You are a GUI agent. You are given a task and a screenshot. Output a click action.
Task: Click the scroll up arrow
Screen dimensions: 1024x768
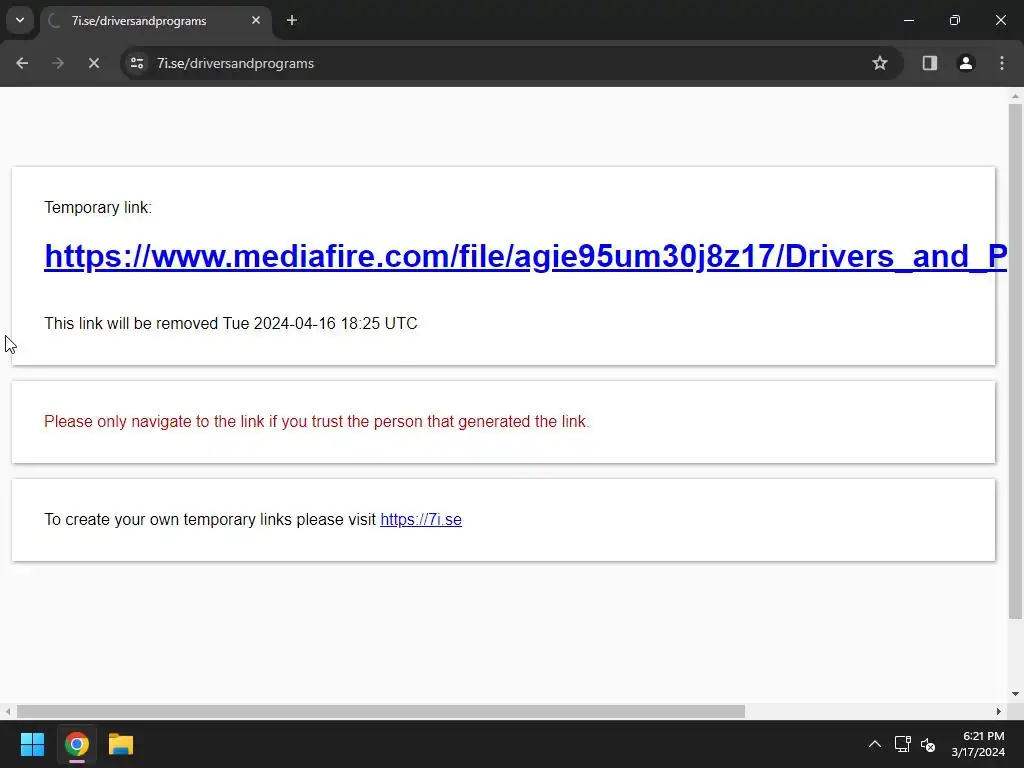point(1015,96)
